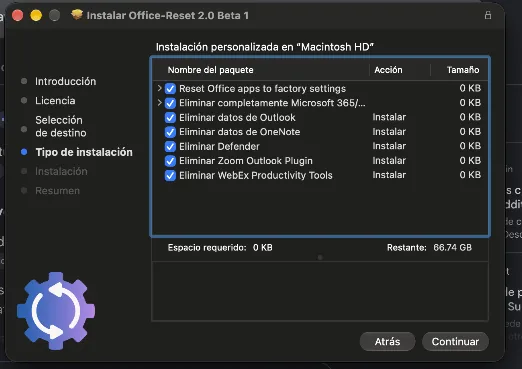522x369 pixels.
Task: Click the Espacio requerido 0 KB value
Action: point(262,247)
